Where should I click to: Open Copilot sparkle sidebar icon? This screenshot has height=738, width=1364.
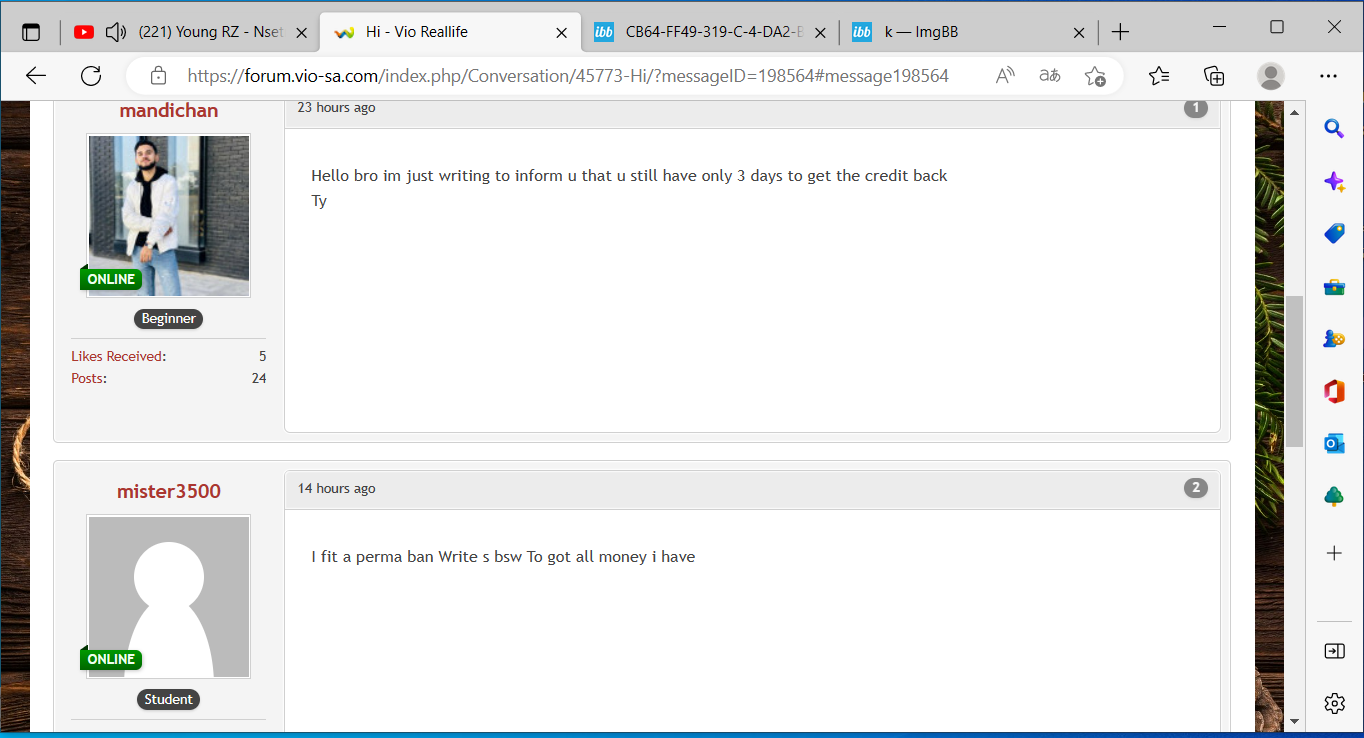[1334, 181]
